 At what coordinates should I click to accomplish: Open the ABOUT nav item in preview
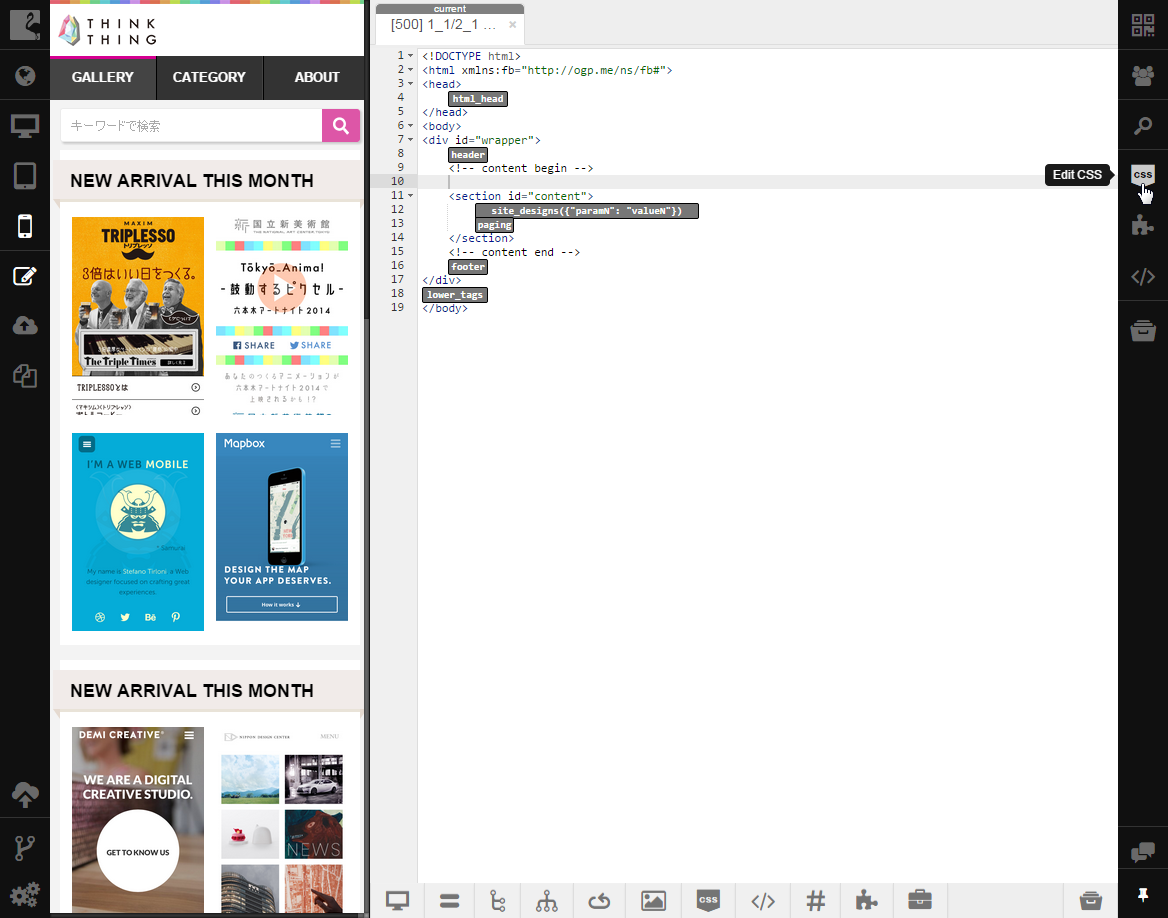point(317,77)
